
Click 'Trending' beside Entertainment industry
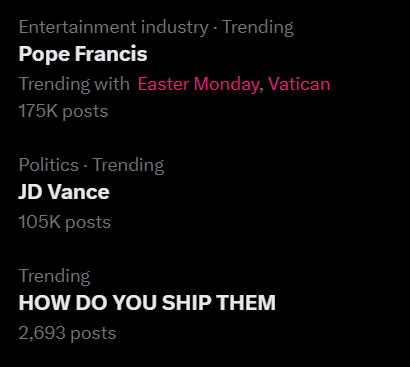(x=258, y=27)
